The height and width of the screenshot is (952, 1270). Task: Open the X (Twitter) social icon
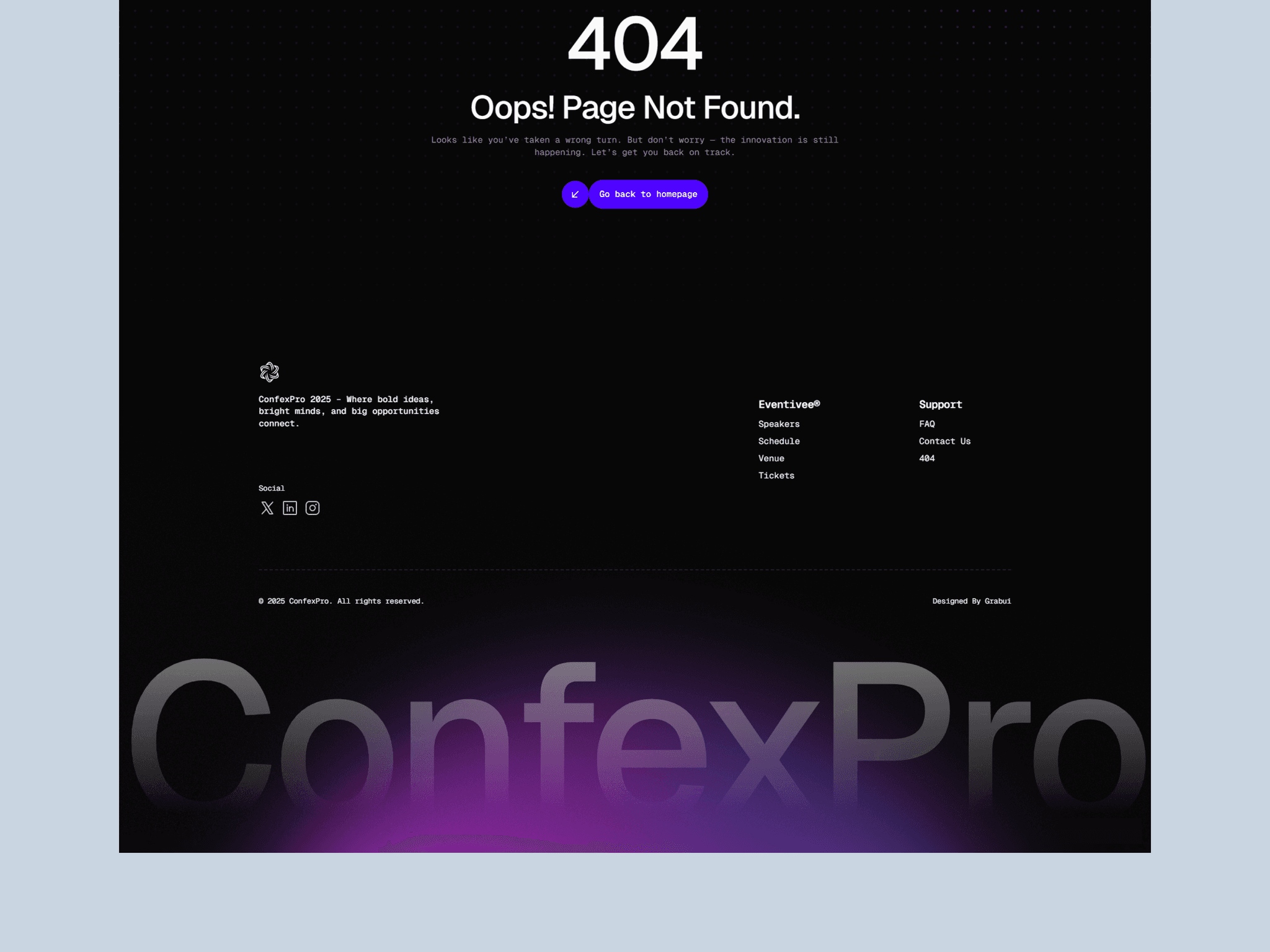(x=267, y=508)
